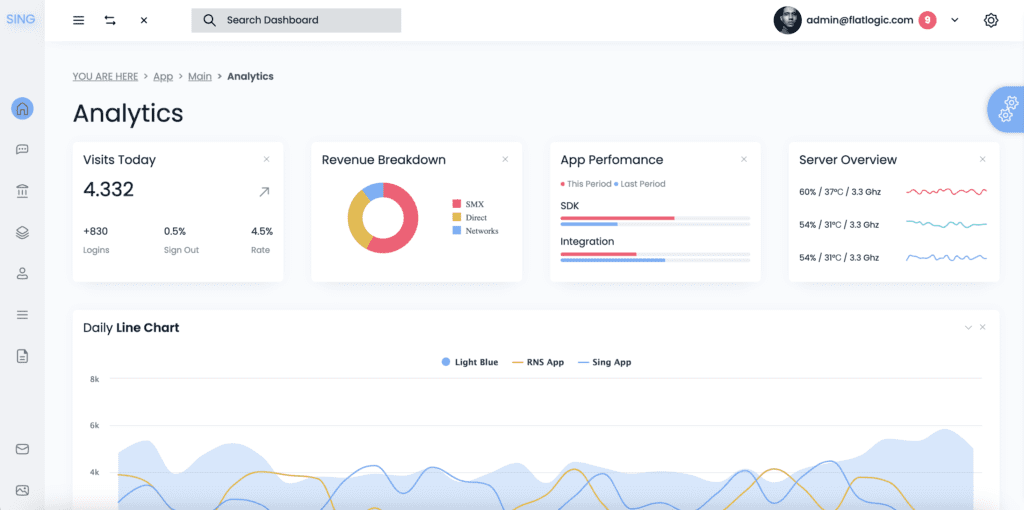The width and height of the screenshot is (1024, 510).
Task: Close the App Perfomance card
Action: point(744,159)
